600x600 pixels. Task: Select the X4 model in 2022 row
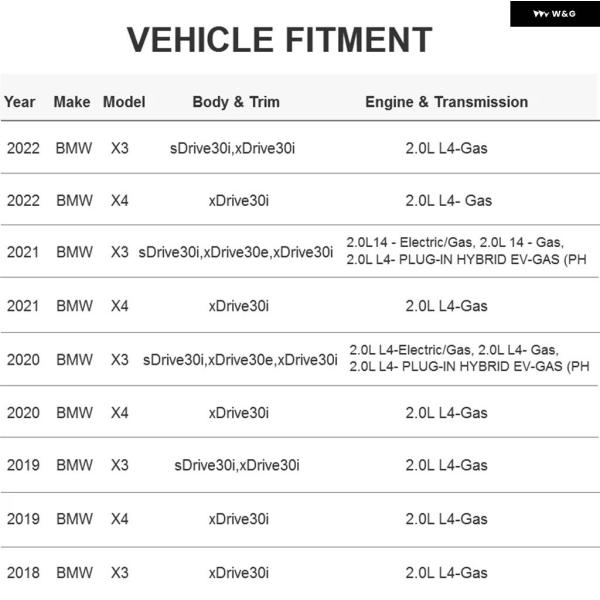click(x=120, y=201)
